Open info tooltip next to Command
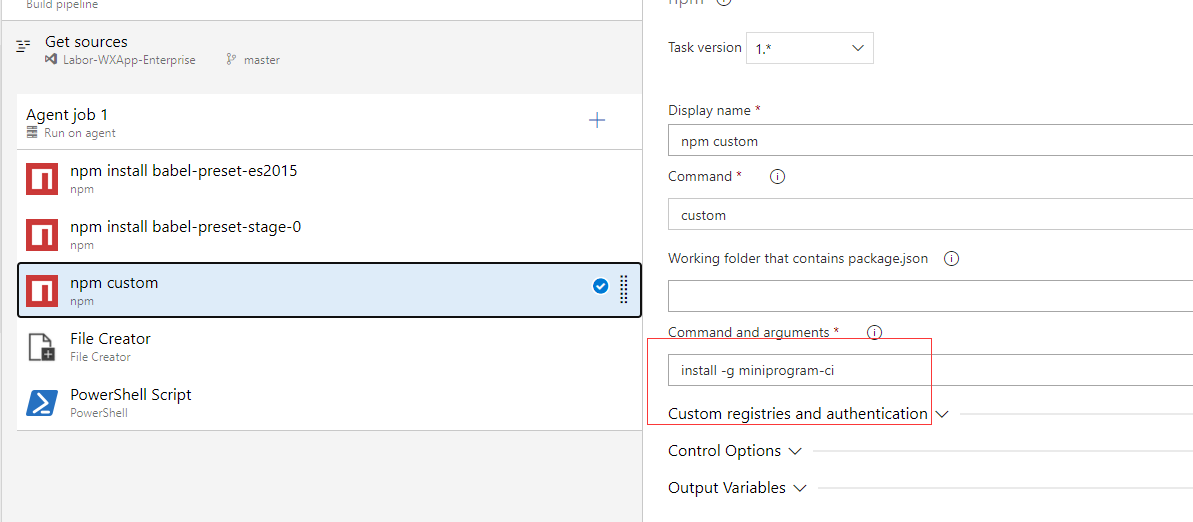Viewport: 1193px width, 522px height. coord(777,177)
